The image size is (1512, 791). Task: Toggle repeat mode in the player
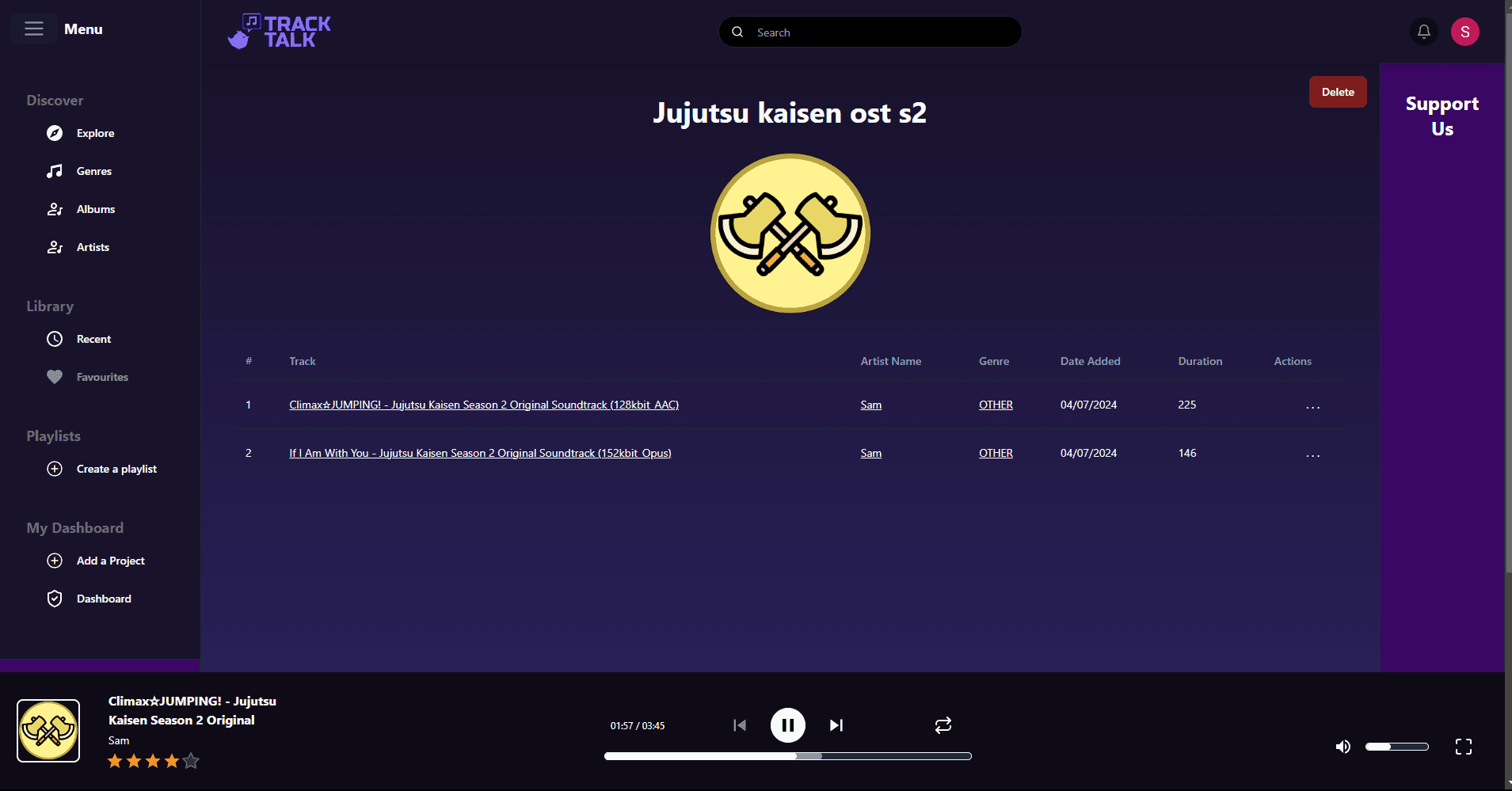[x=942, y=724]
